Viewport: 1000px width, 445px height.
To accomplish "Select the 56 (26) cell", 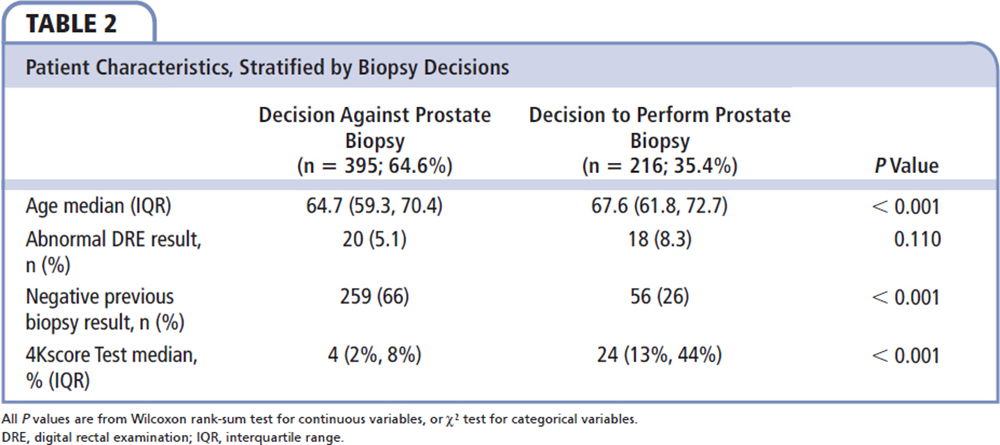I will coord(660,297).
